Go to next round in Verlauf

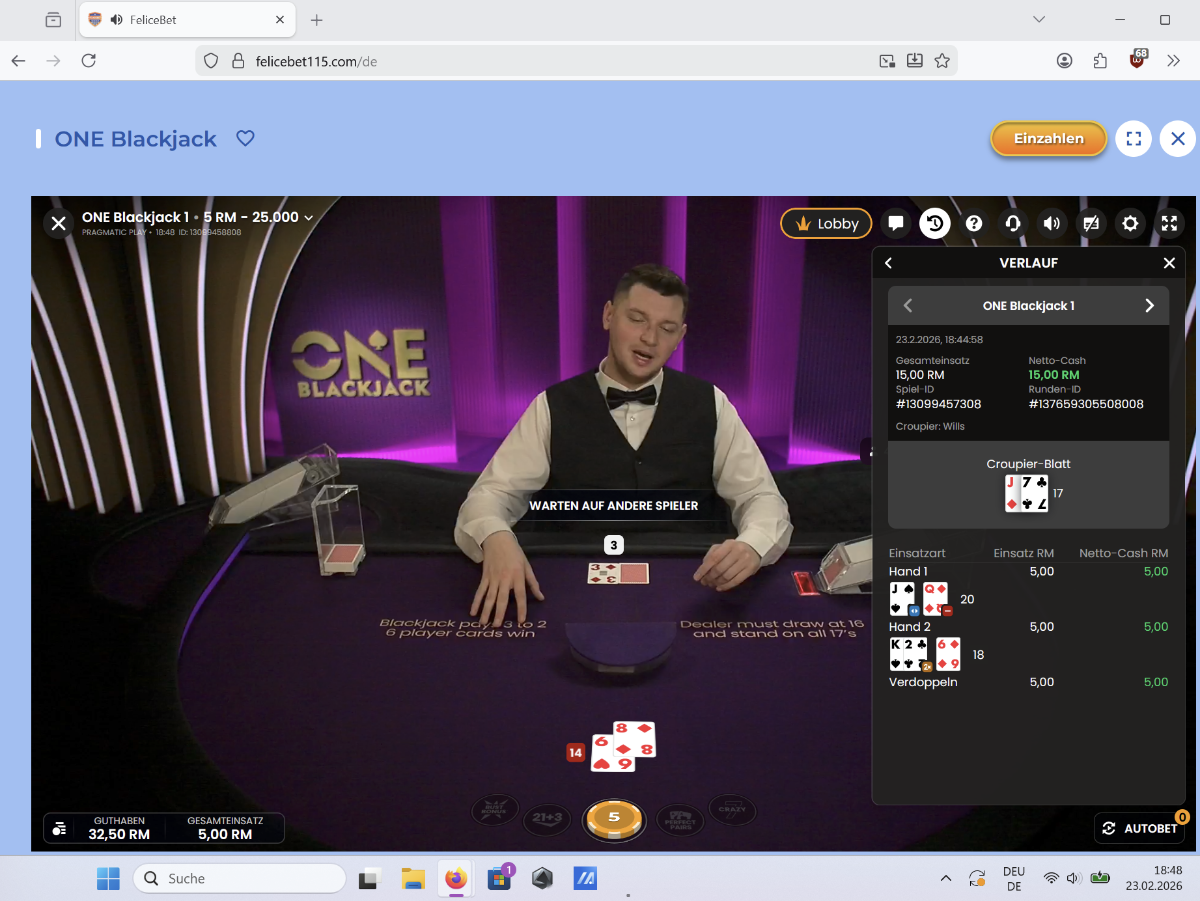pos(1149,306)
